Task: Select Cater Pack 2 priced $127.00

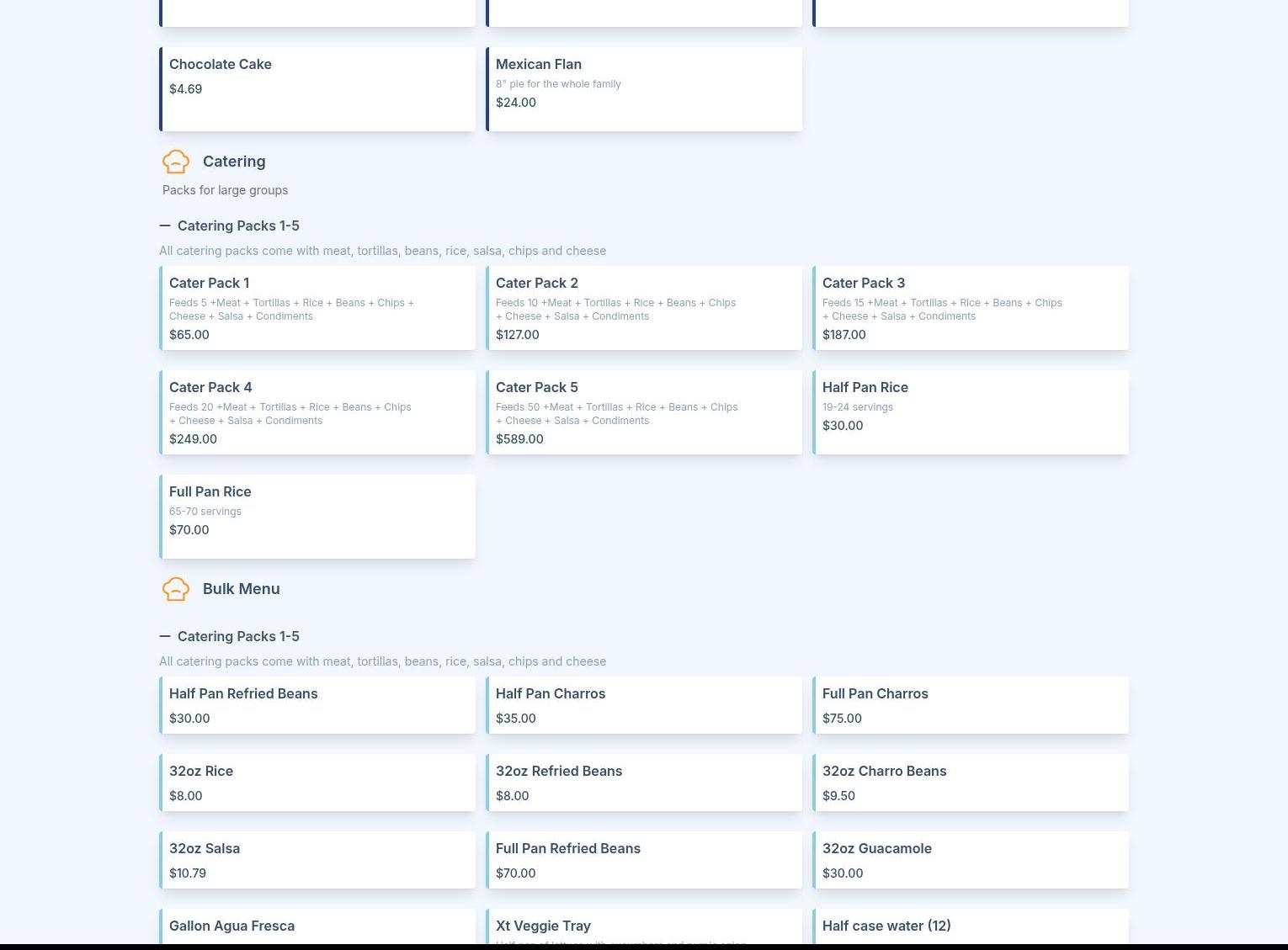Action: tap(644, 308)
